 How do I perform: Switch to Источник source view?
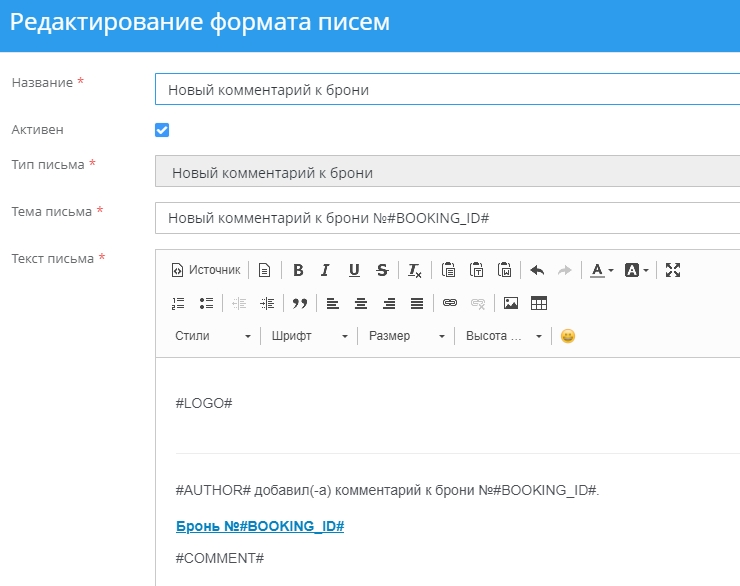coord(206,270)
